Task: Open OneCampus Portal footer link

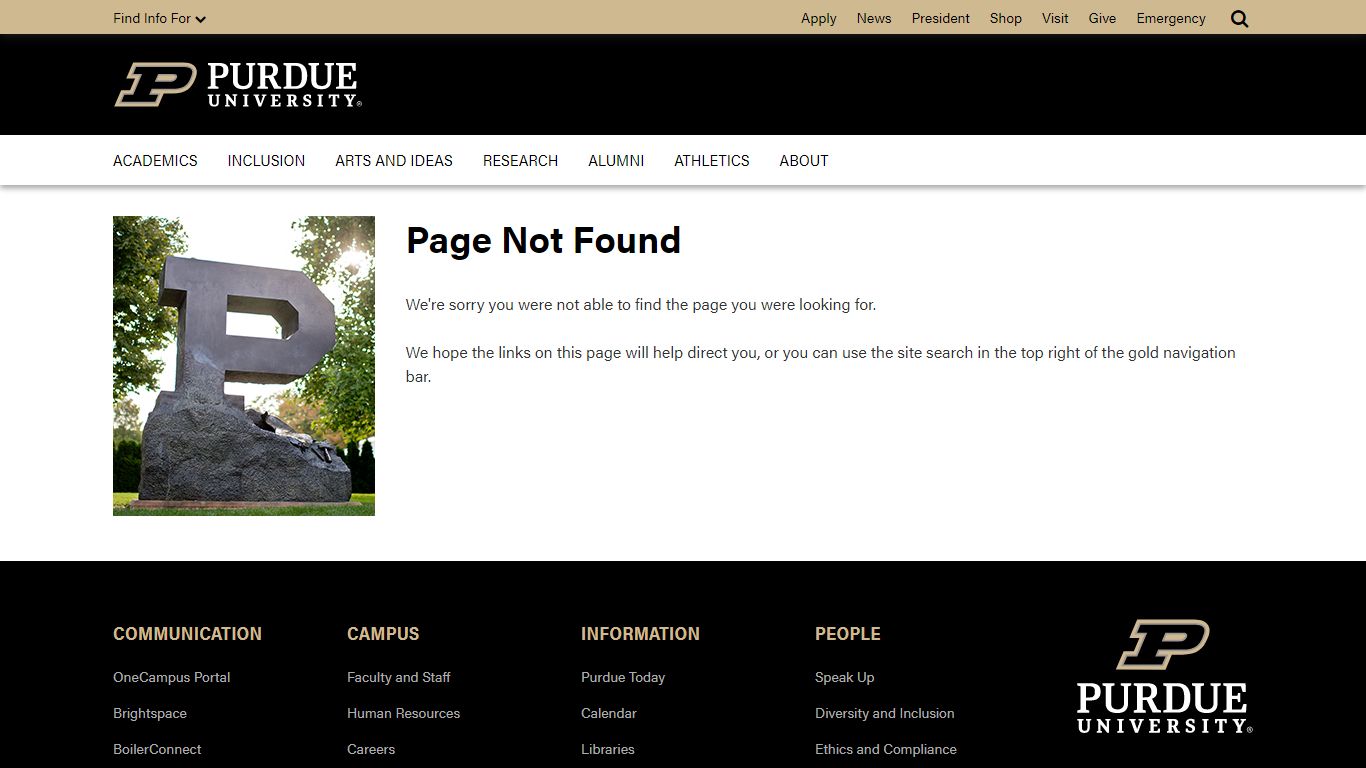Action: 172,677
